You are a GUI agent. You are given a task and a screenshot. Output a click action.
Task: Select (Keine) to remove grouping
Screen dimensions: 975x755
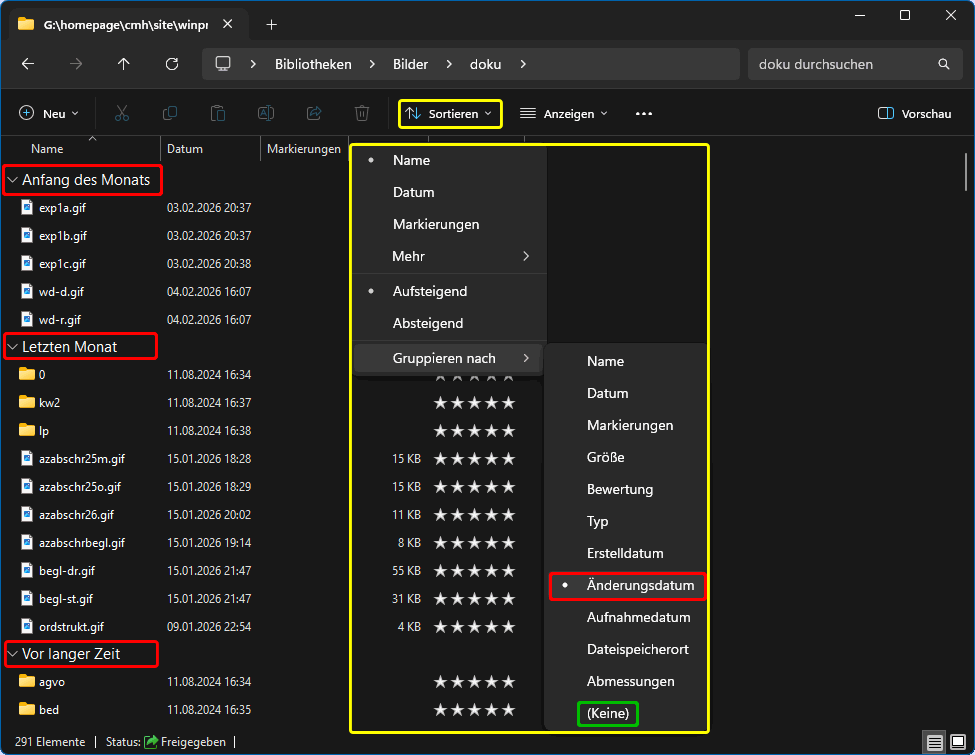coord(608,714)
